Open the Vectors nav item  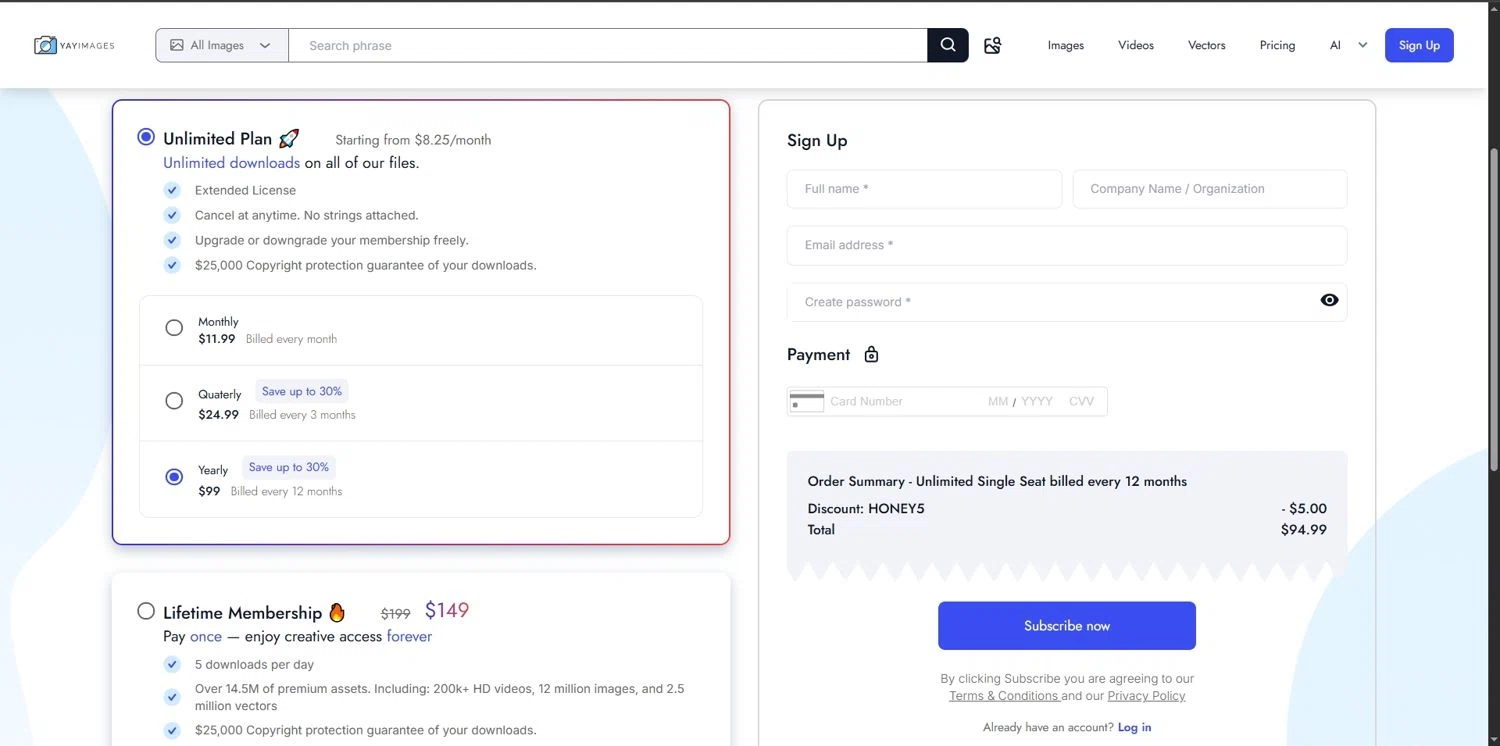point(1207,45)
